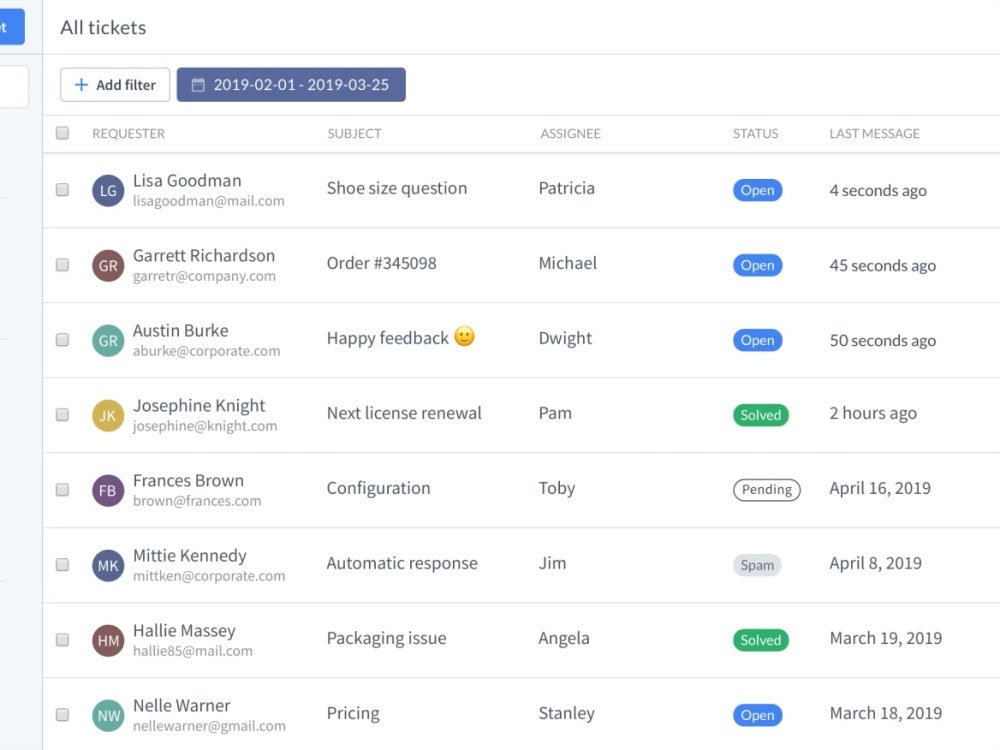Click Frances Brown's FB avatar
1000x750 pixels.
(107, 489)
